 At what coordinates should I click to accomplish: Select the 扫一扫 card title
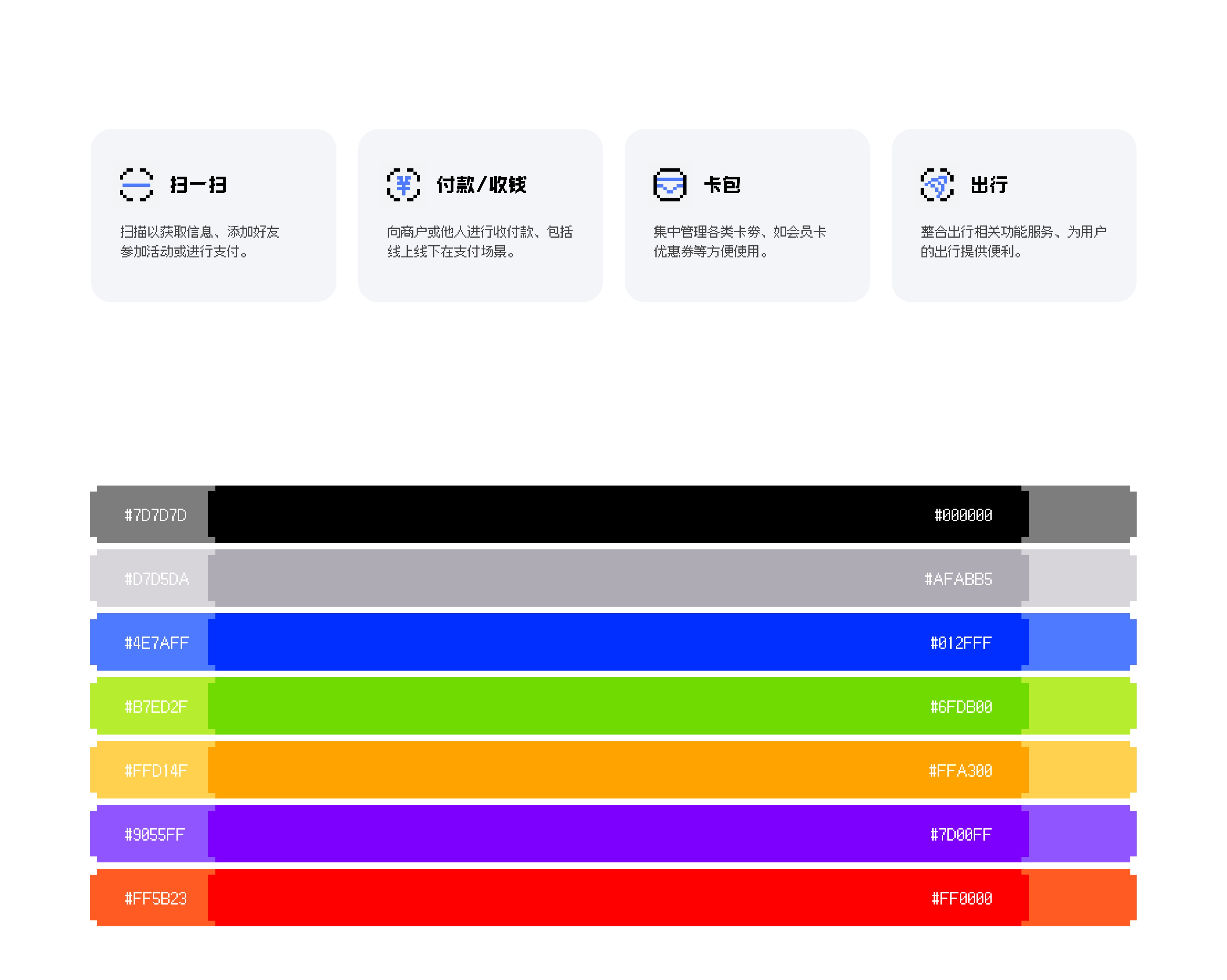(198, 185)
